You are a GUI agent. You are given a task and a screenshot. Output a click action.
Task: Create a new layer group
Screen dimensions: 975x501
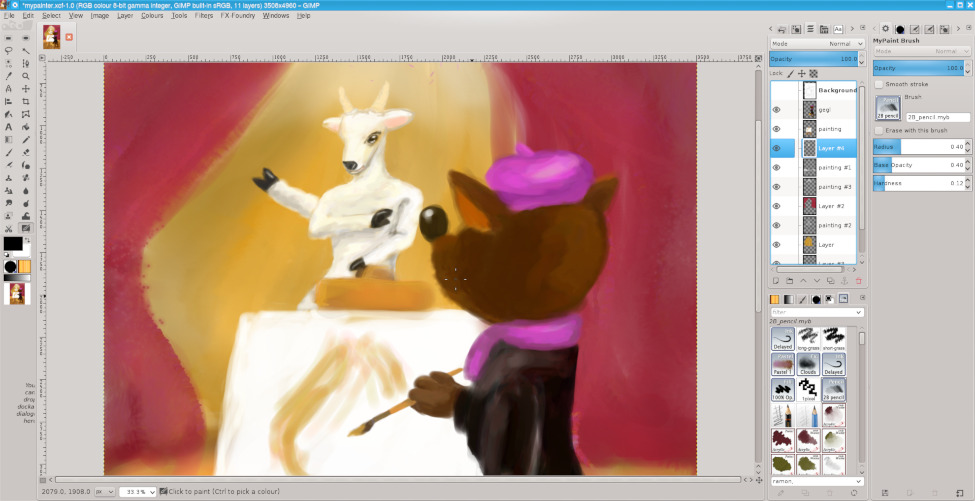[790, 281]
